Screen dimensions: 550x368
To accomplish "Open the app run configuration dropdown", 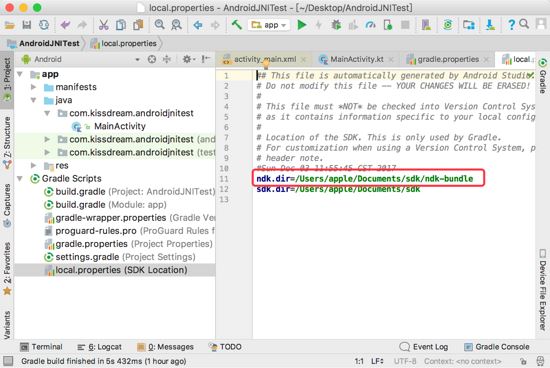I will tap(269, 25).
